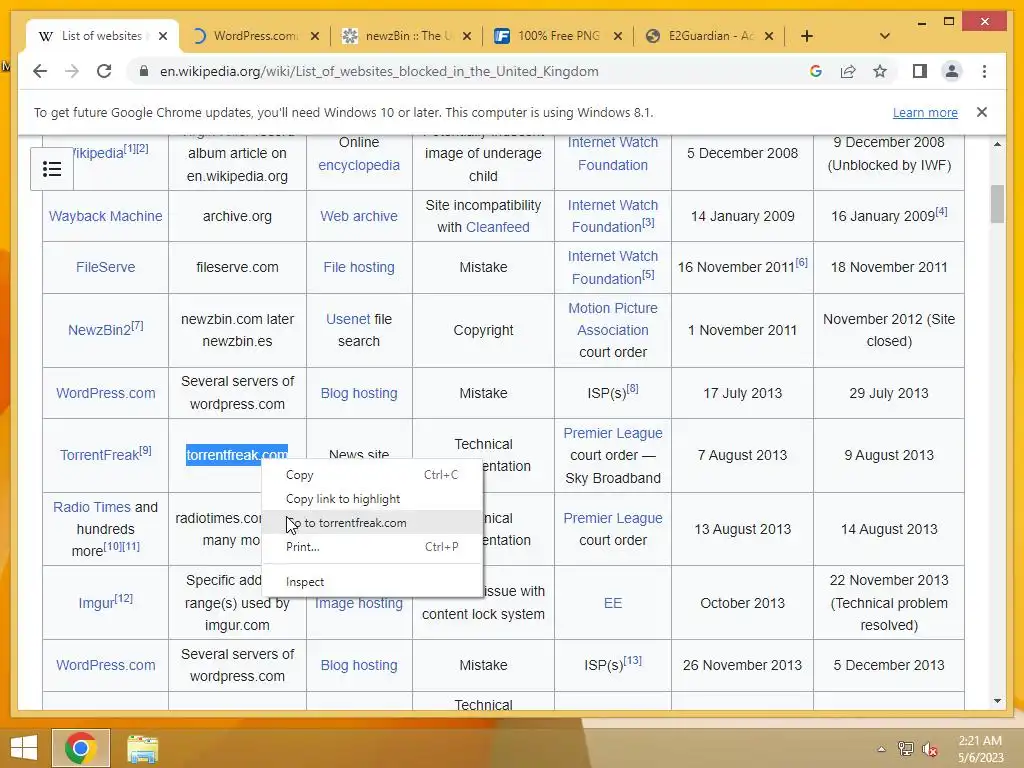Screen dimensions: 1024x768
Task: Open the Learn more link
Action: point(925,112)
